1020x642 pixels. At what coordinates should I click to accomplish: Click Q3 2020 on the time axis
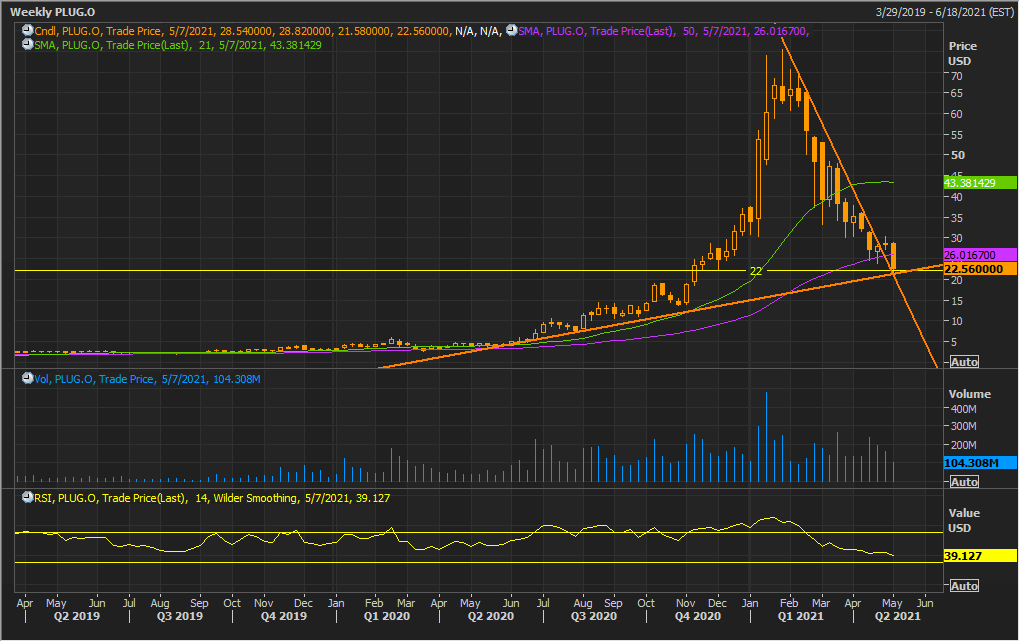(x=594, y=617)
